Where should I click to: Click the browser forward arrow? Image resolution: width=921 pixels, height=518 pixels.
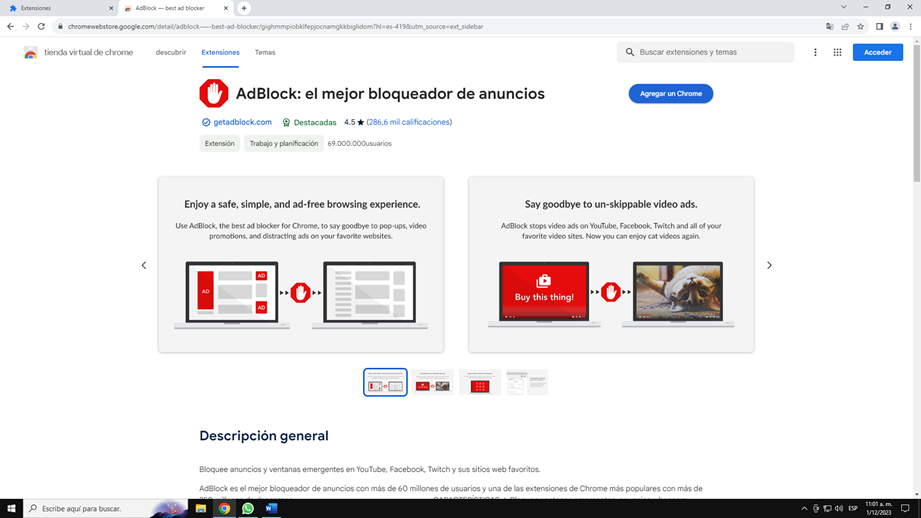point(26,26)
